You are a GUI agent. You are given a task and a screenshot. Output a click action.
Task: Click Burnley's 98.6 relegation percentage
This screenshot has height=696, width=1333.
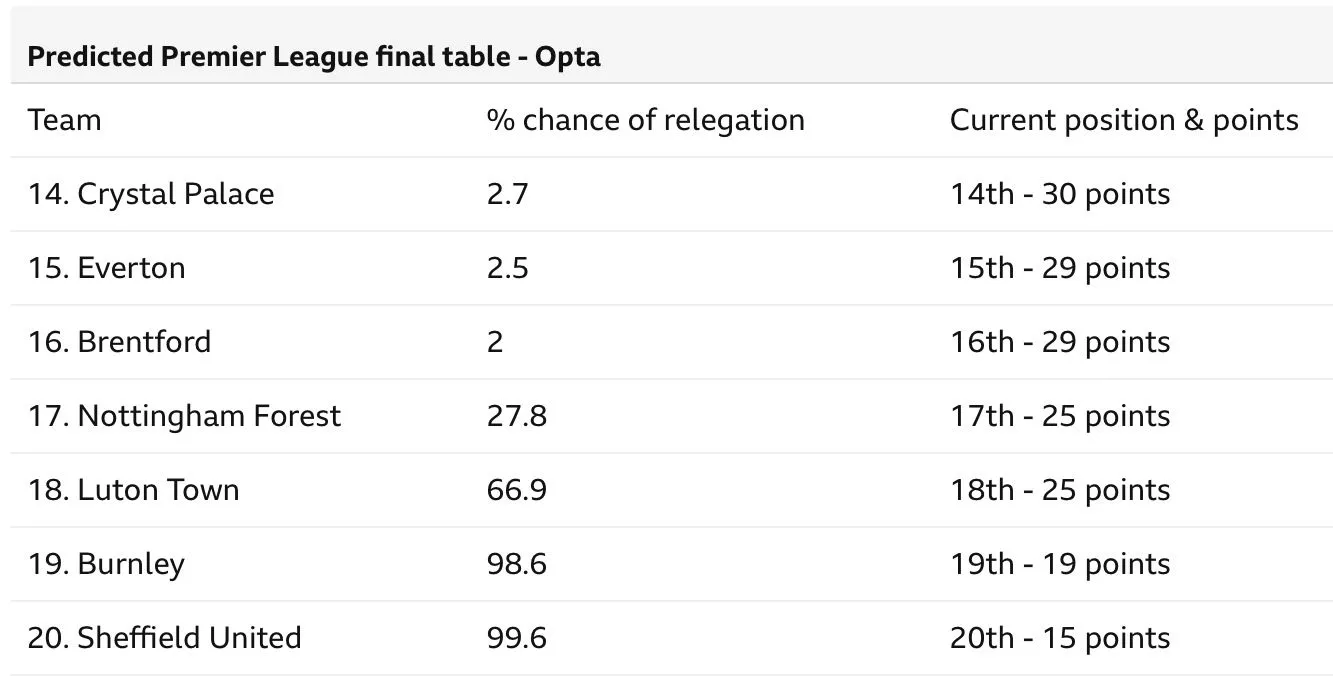point(516,564)
